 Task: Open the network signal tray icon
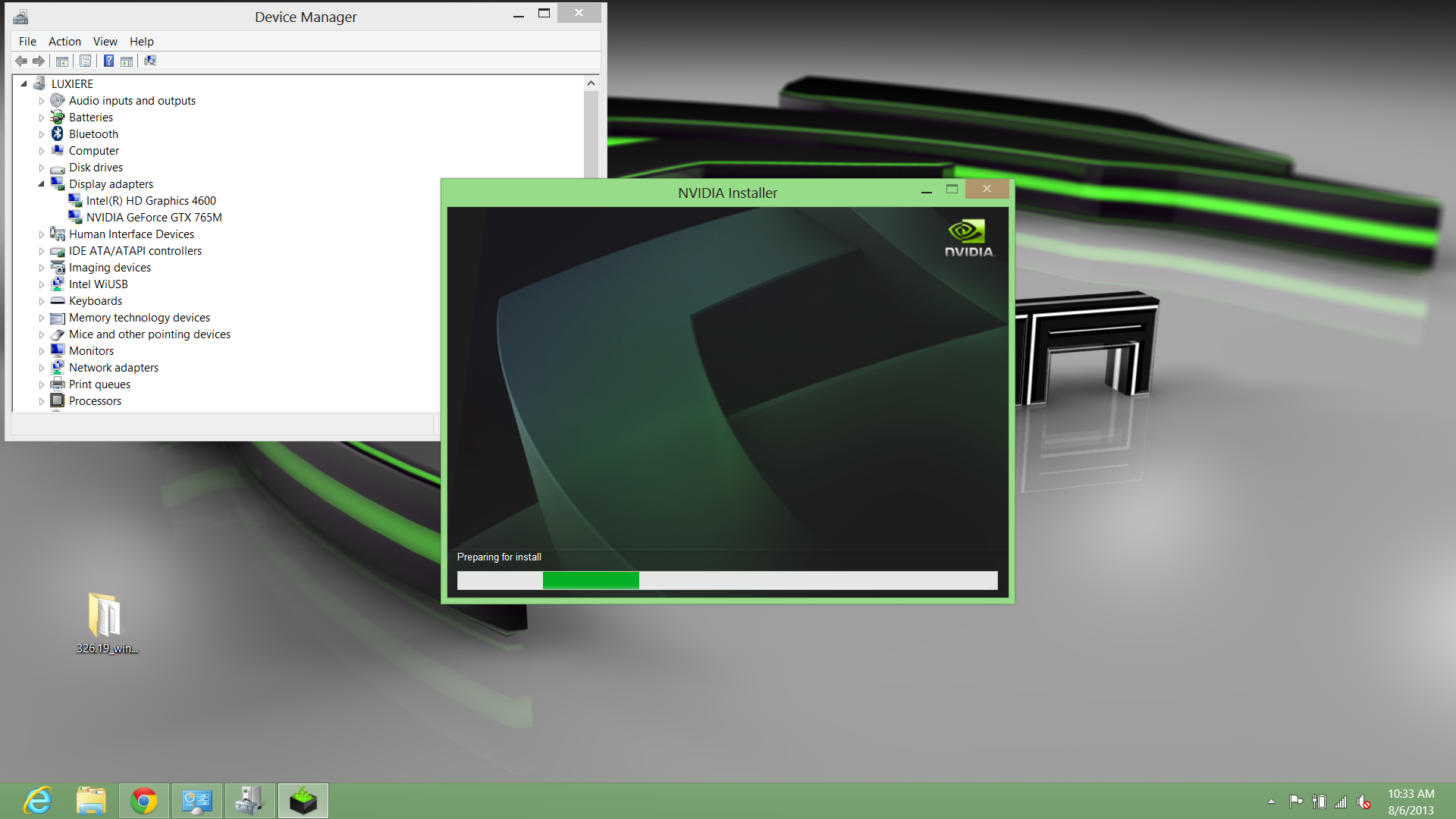pyautogui.click(x=1341, y=802)
